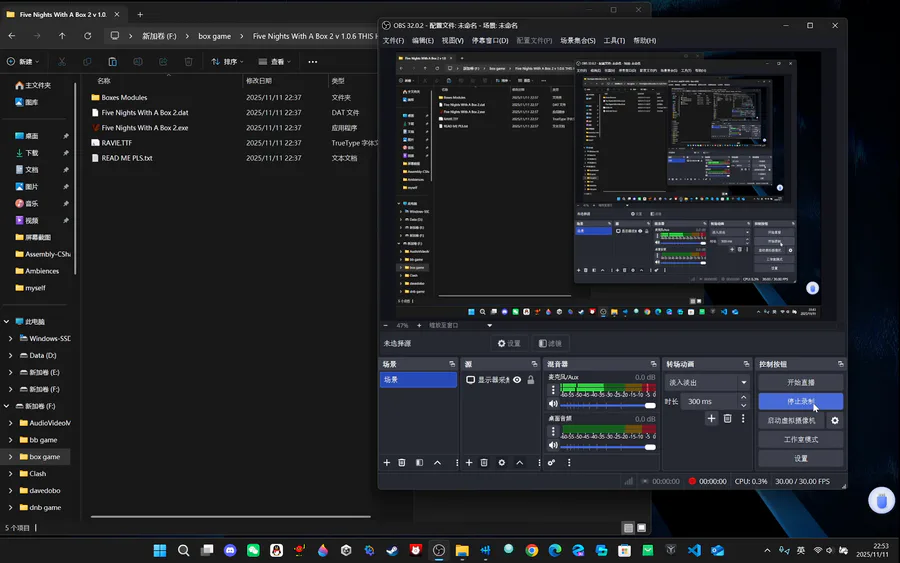Undock the Scene Transitions panel float icon

point(746,364)
